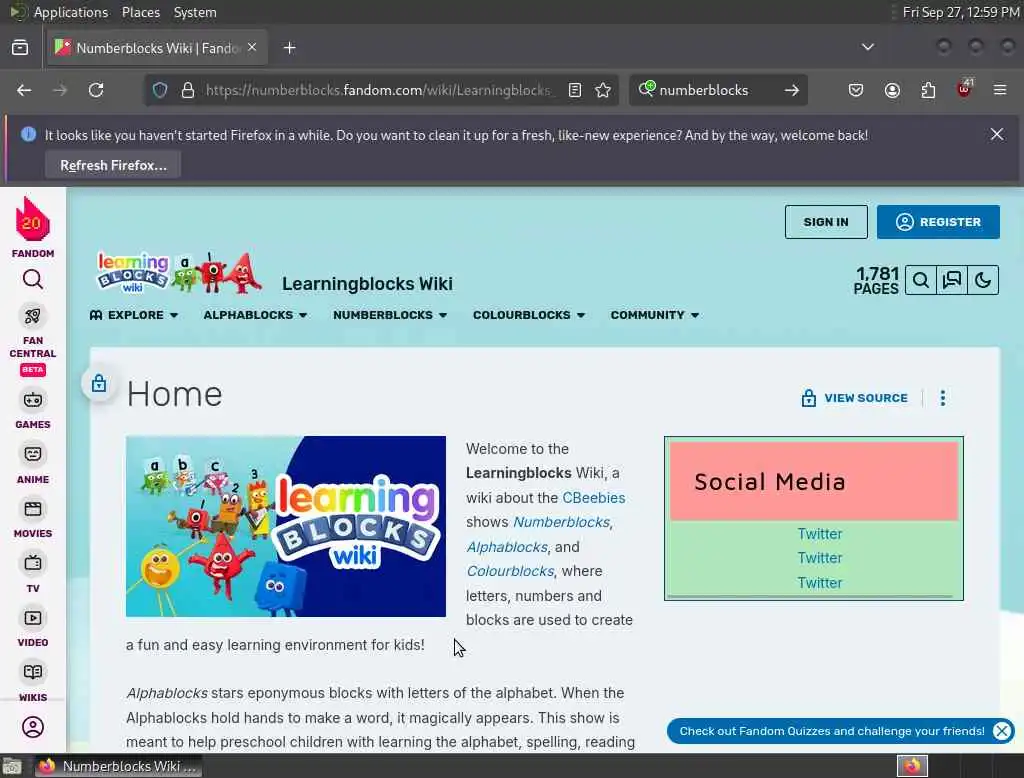Image resolution: width=1024 pixels, height=778 pixels.
Task: Reload the current page
Action: (96, 90)
